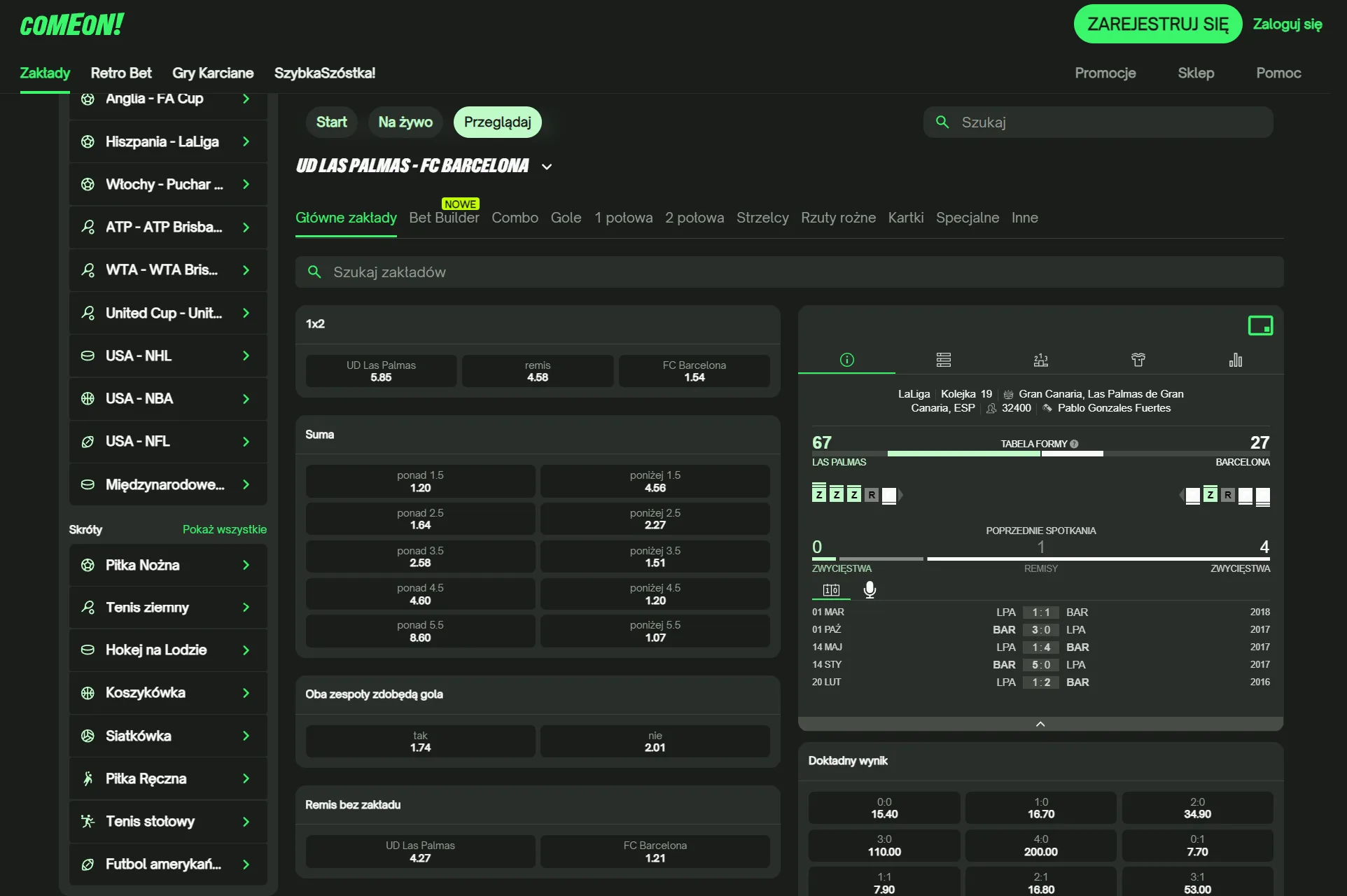Viewport: 1347px width, 896px height.
Task: Open the match timeline list icon
Action: tap(944, 360)
